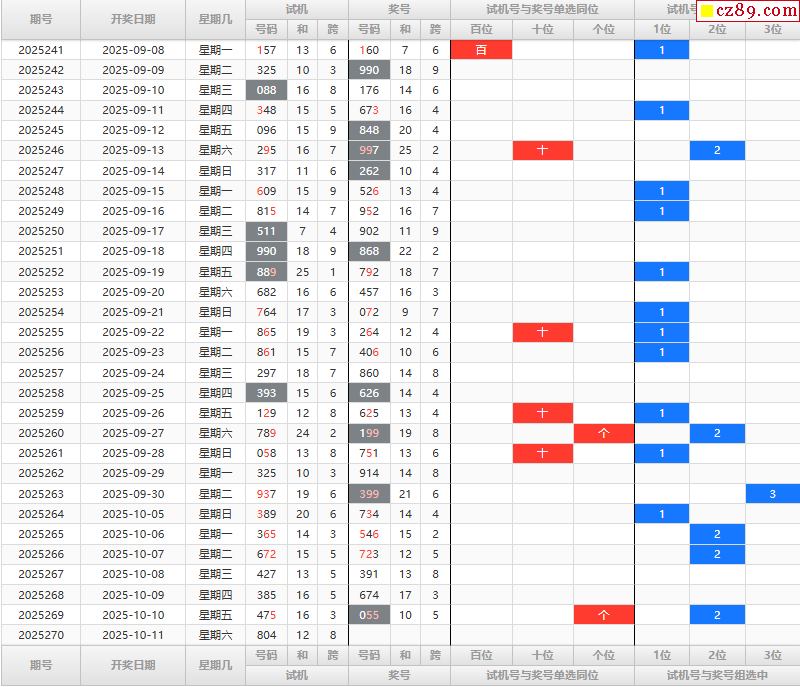Click the blue 1 marker in row 2025264
The width and height of the screenshot is (800, 687).
pos(662,514)
